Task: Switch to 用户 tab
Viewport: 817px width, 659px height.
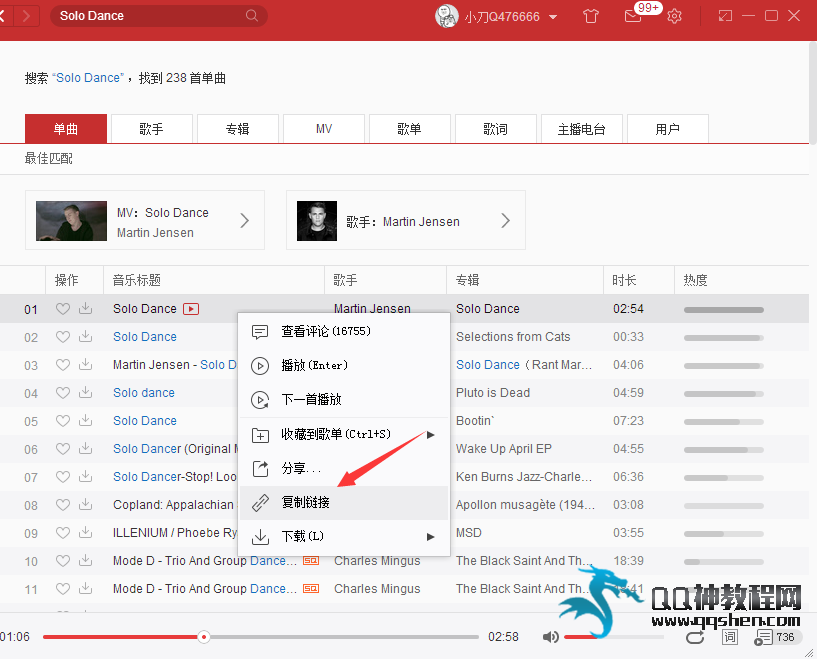Action: (667, 129)
